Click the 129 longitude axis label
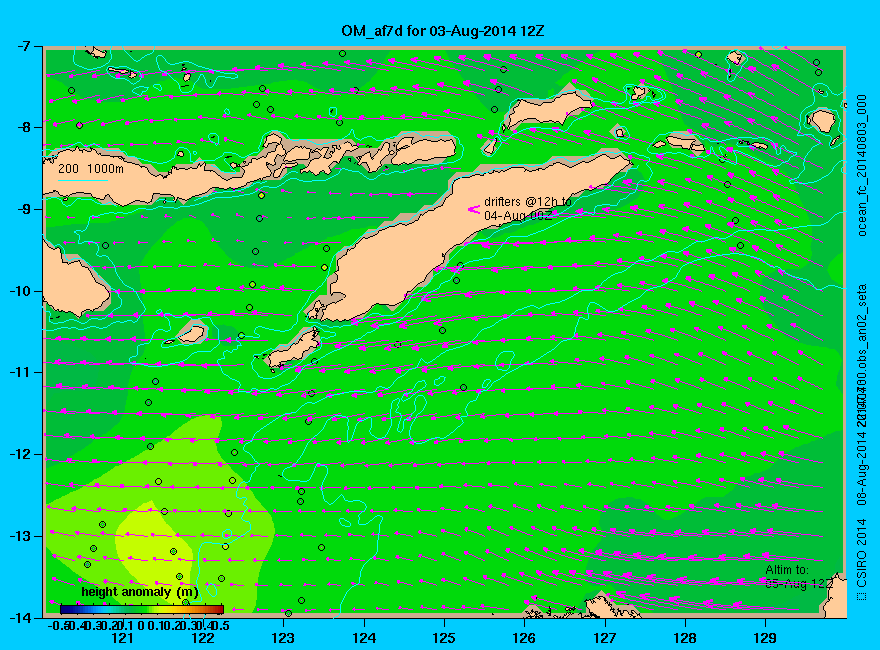 point(765,638)
